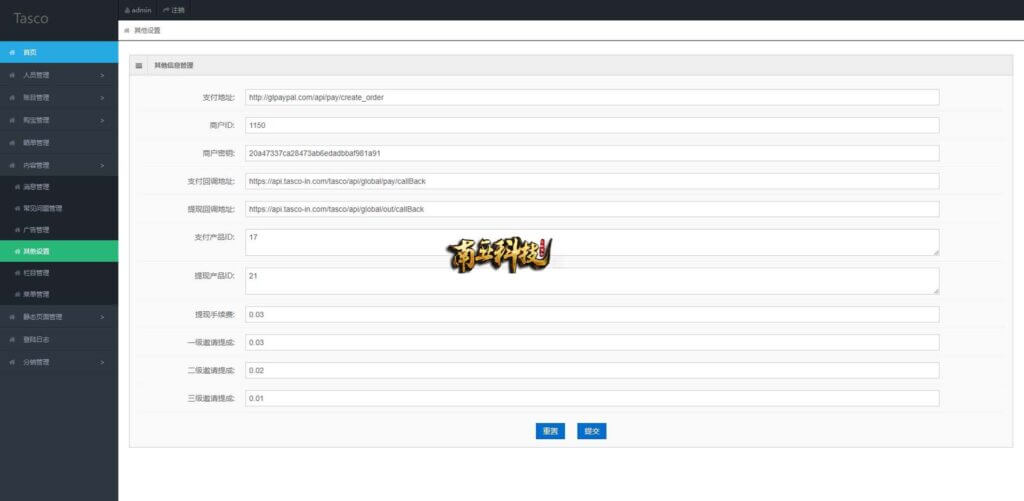Open 分销管理 menu in sidebar

tap(59, 362)
